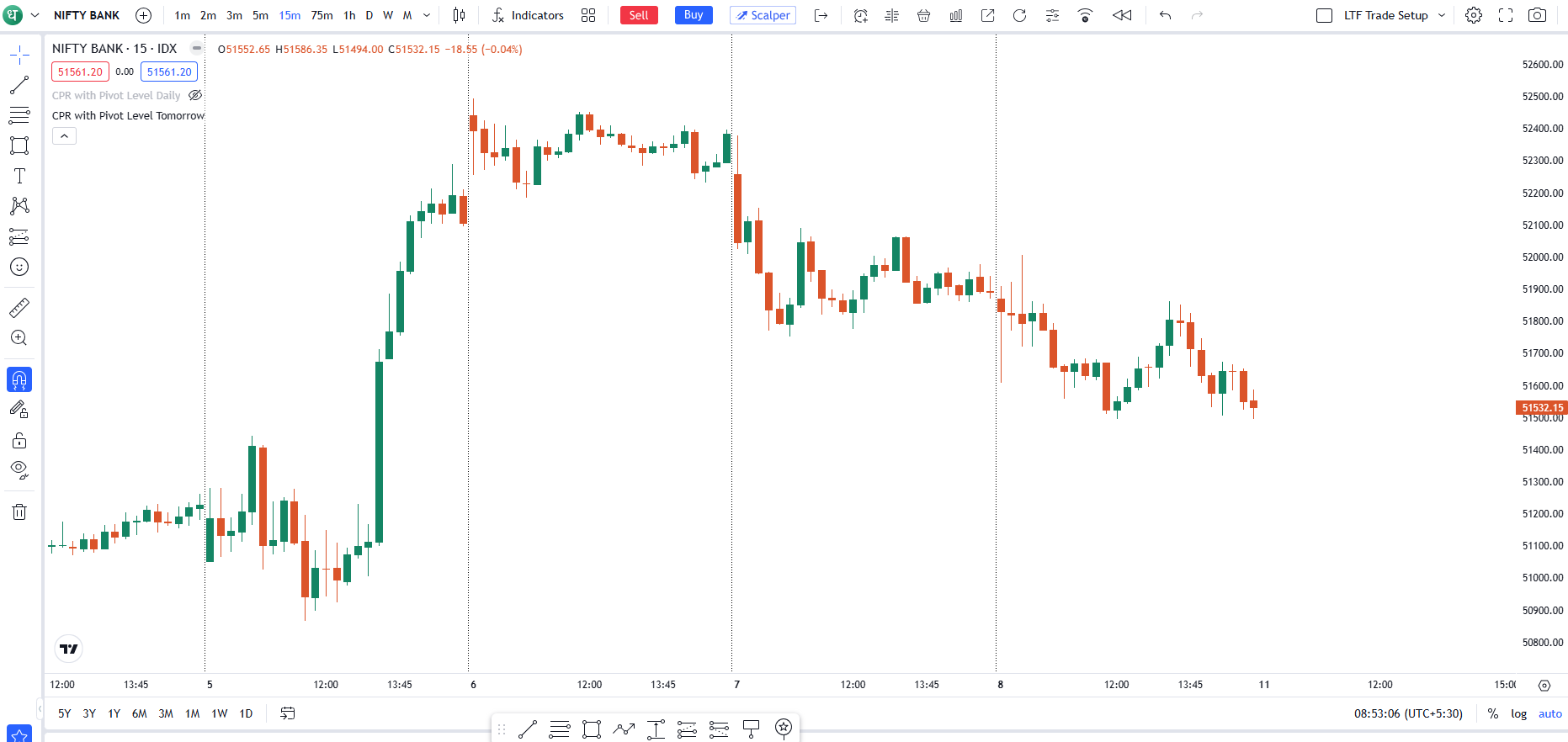Click the favorites toolbar star icon
This screenshot has width=1568, height=742.
point(784,728)
